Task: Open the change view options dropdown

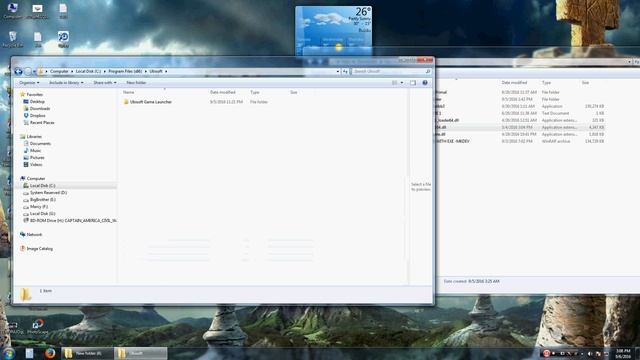Action: pyautogui.click(x=402, y=83)
